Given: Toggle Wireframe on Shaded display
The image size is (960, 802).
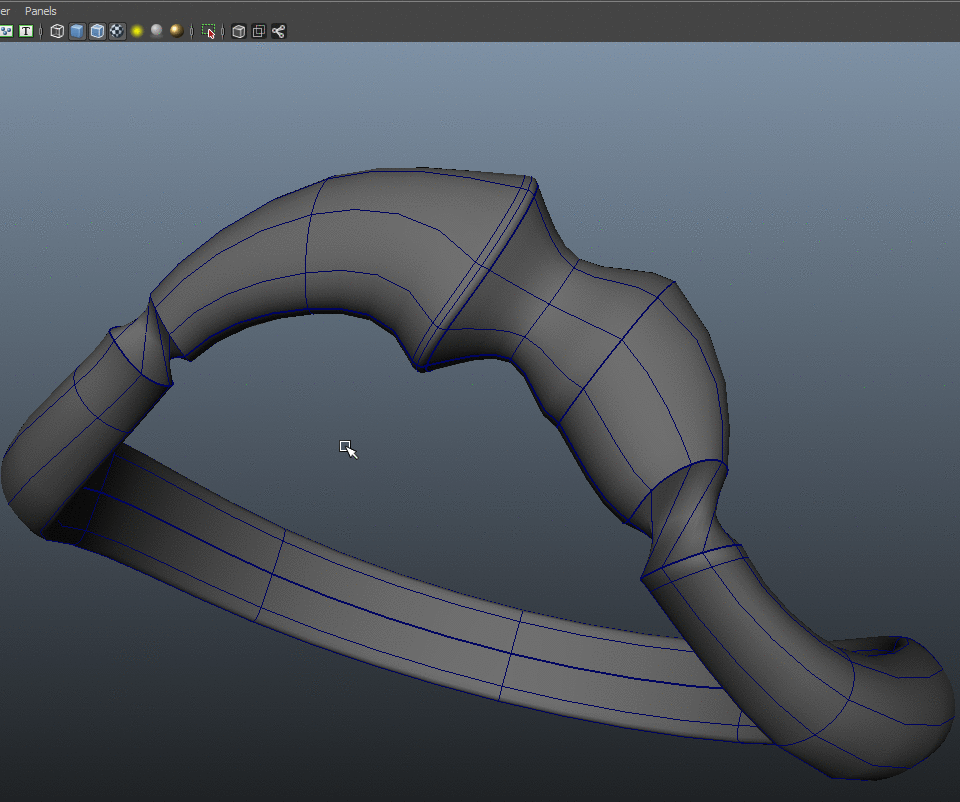Looking at the screenshot, I should 97,31.
